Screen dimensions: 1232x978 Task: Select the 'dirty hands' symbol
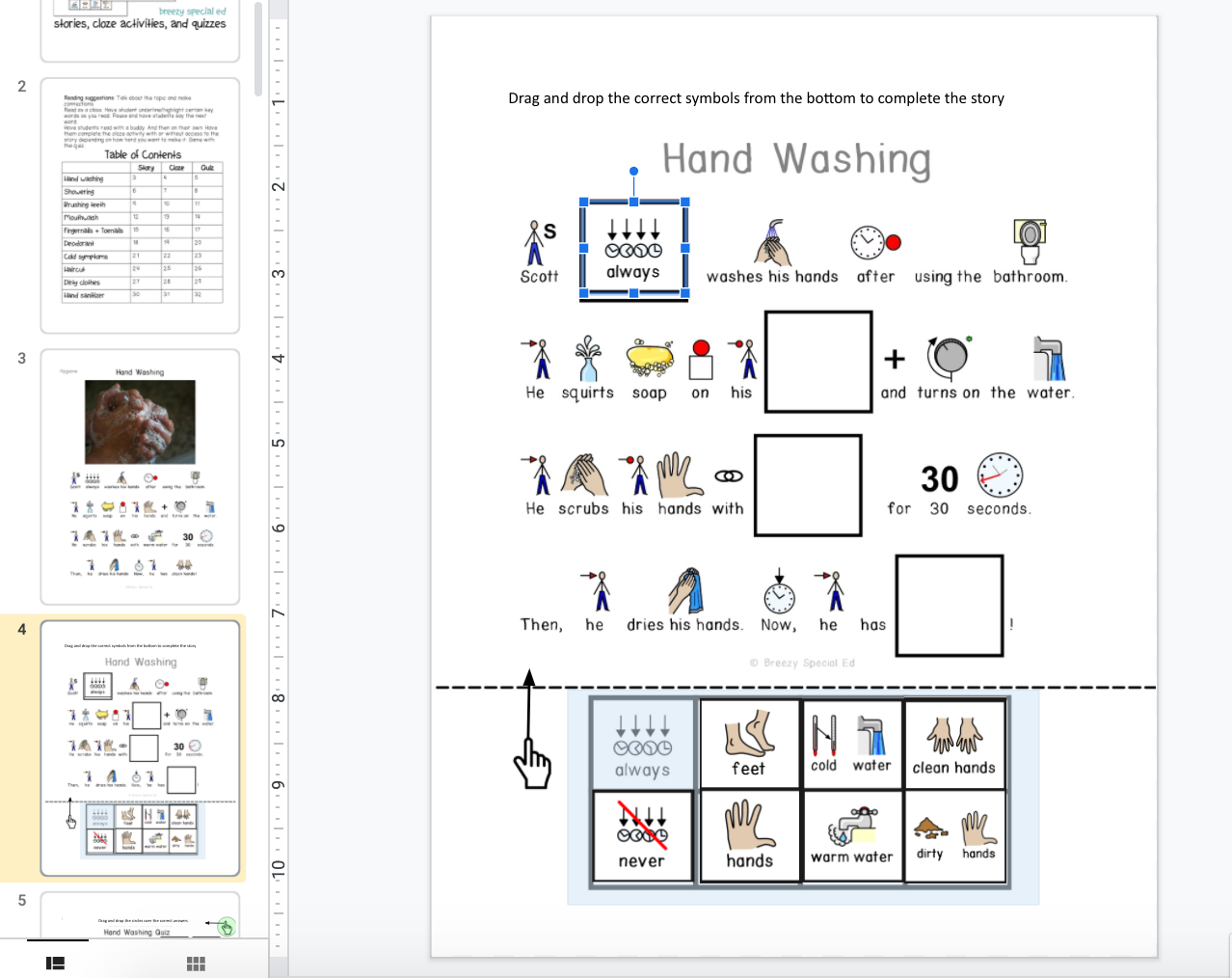click(954, 835)
